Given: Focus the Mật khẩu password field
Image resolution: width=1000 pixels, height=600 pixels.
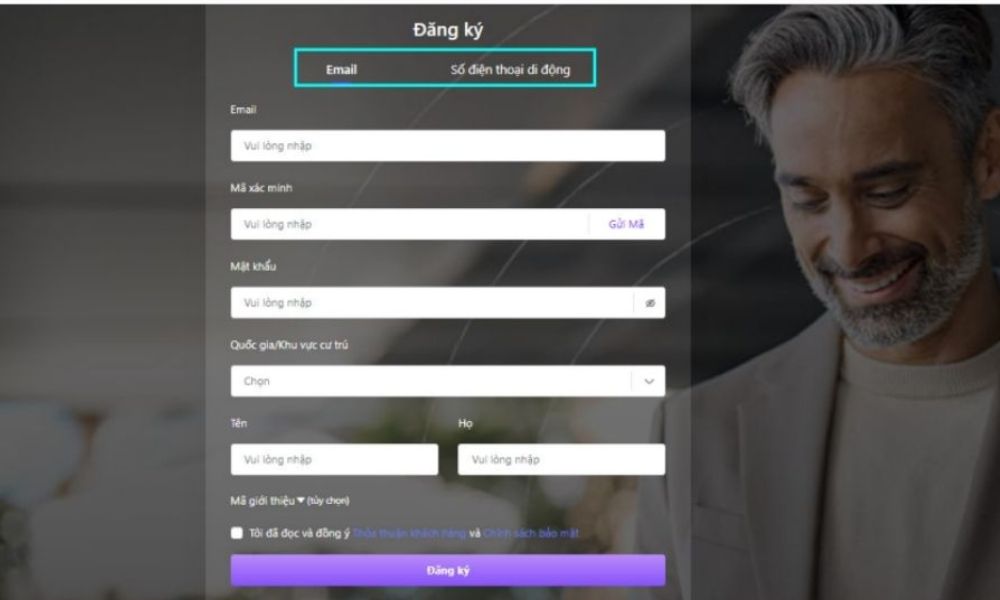Looking at the screenshot, I should pos(432,303).
